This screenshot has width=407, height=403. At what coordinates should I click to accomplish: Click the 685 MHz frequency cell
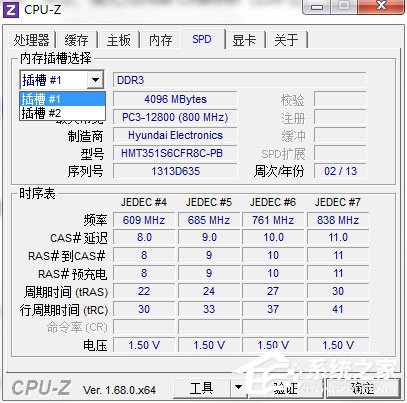[209, 220]
